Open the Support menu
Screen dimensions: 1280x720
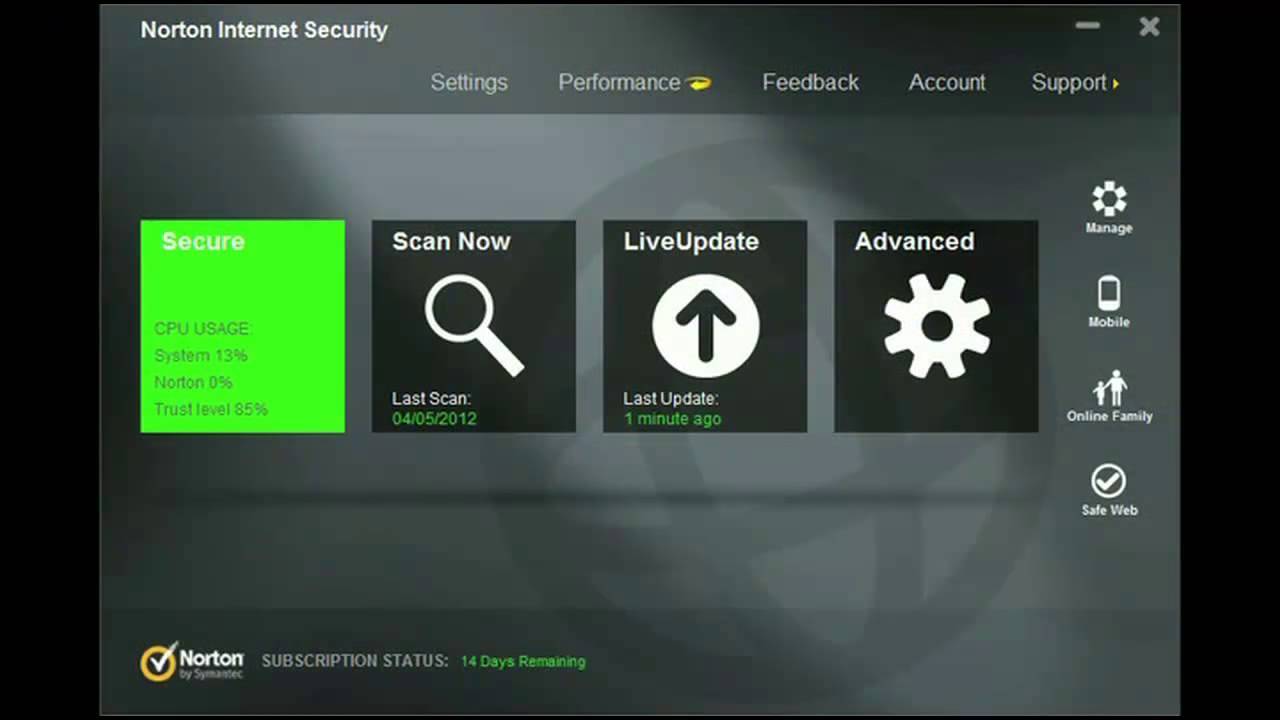[x=1069, y=83]
